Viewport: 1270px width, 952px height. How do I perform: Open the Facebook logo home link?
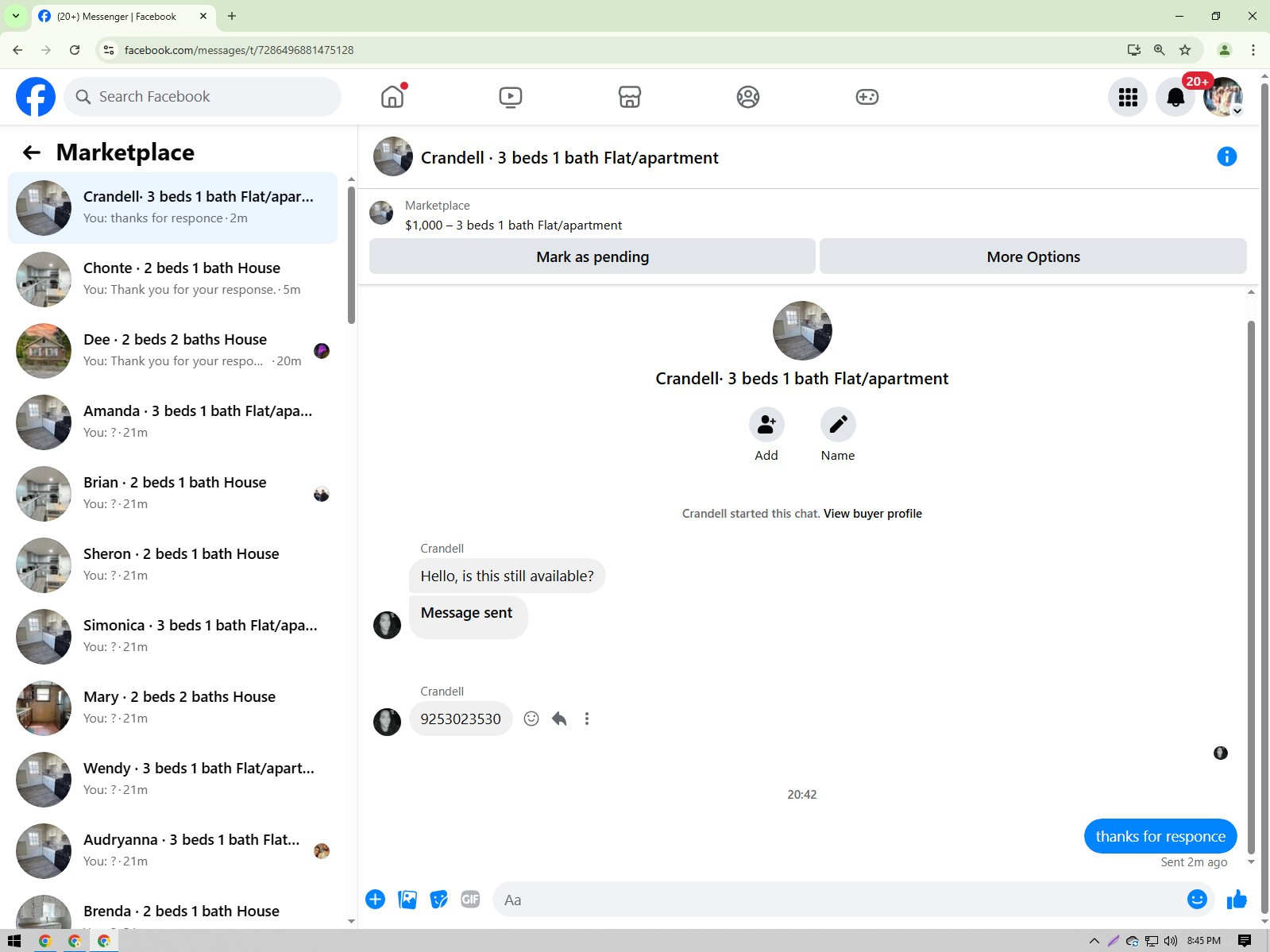(36, 97)
